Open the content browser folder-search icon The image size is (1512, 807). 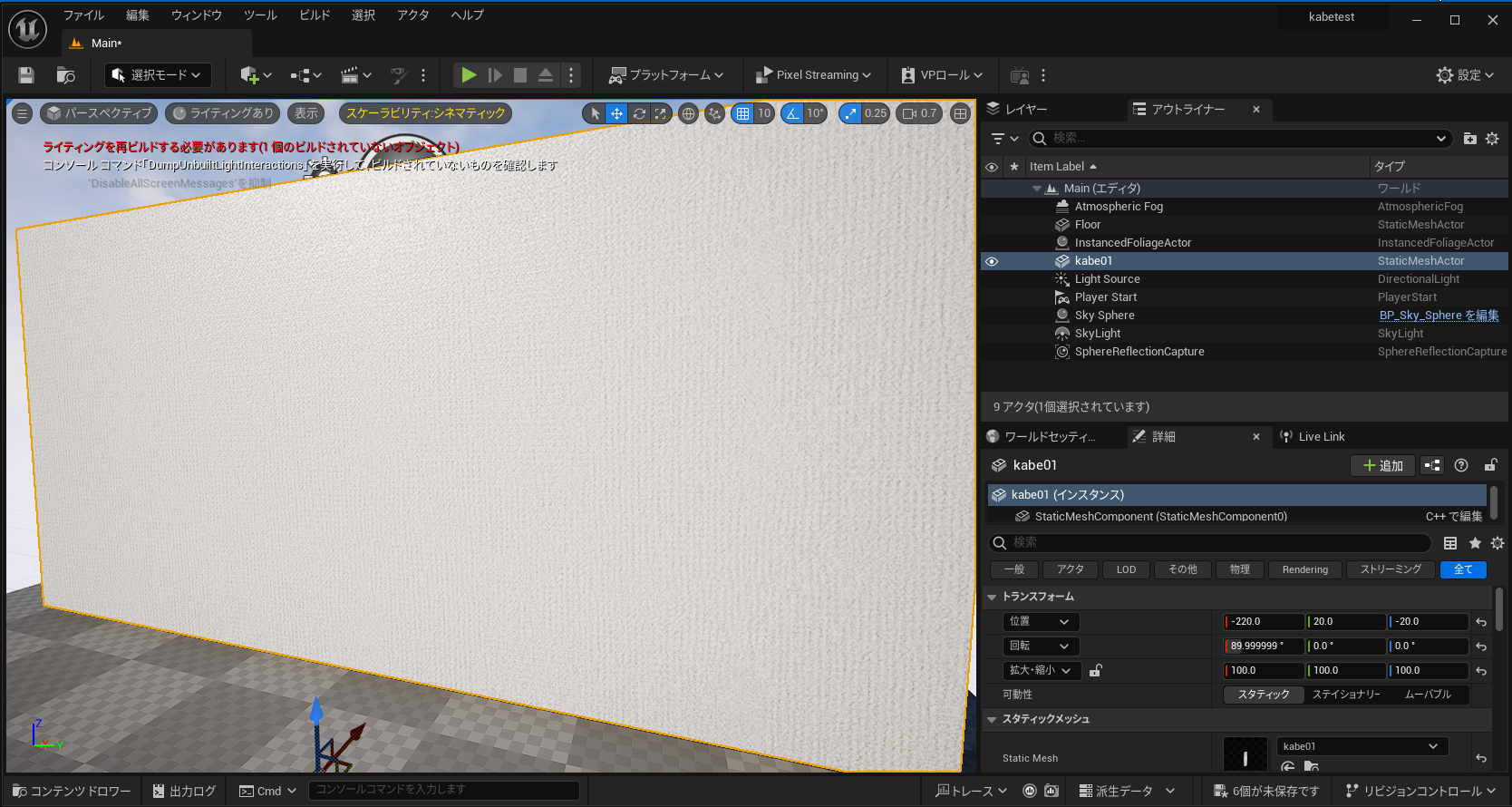point(65,75)
